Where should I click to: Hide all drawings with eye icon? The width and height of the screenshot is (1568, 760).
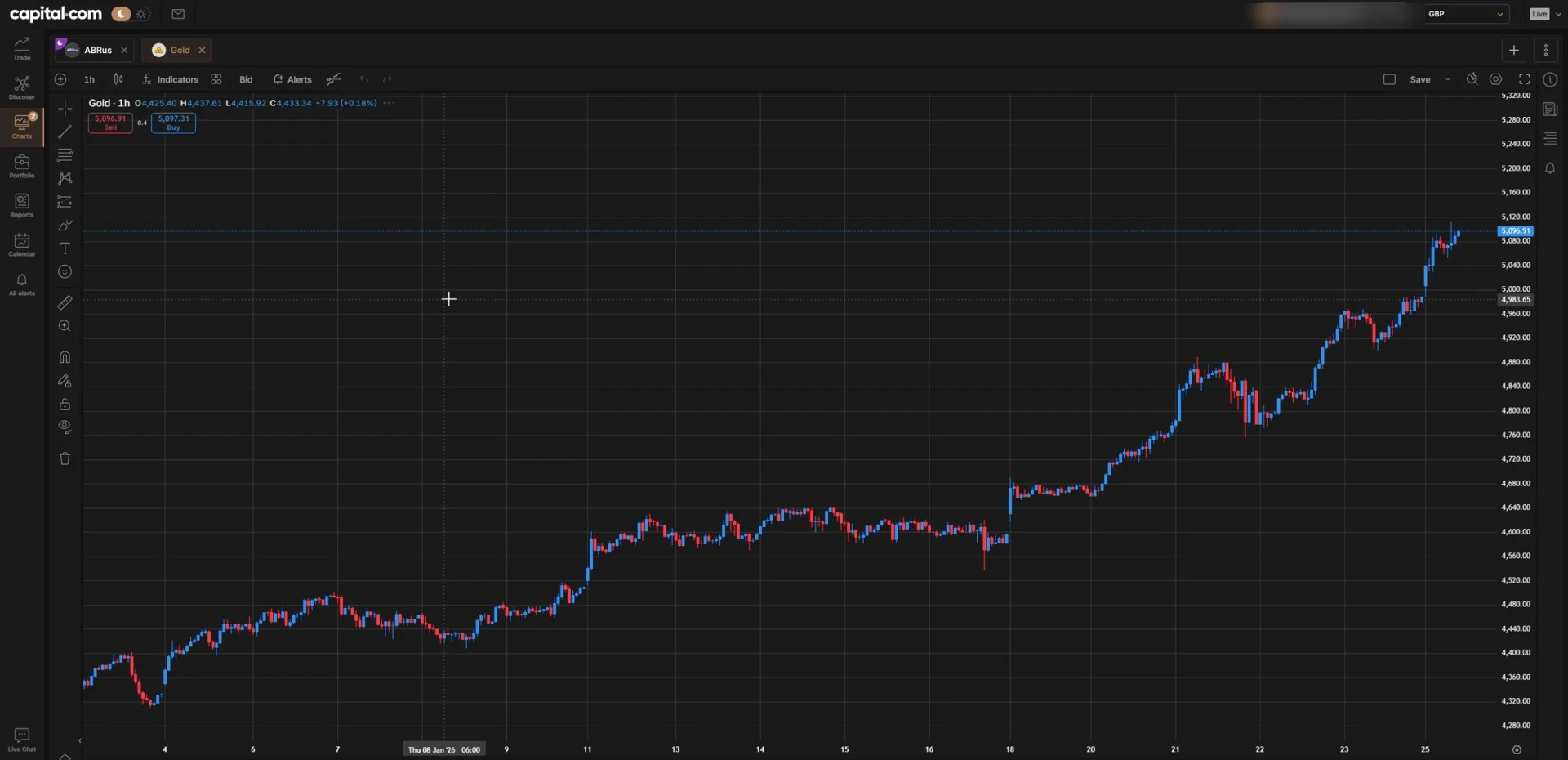tap(65, 427)
